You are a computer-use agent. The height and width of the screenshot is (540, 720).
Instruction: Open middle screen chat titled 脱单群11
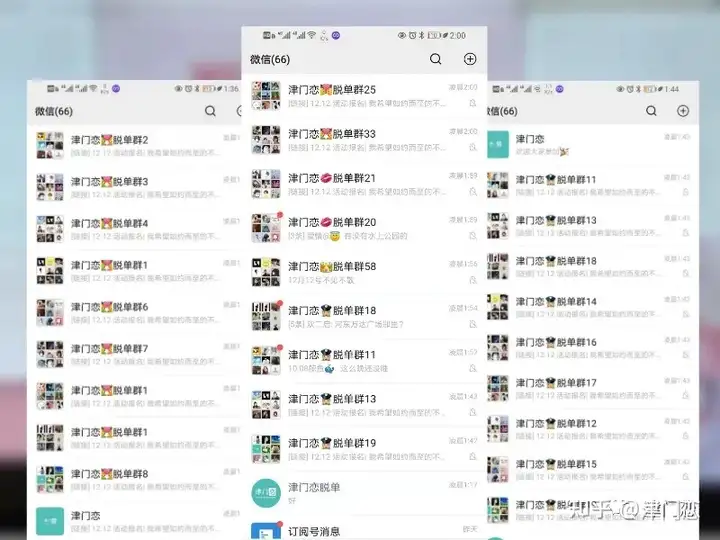[x=332, y=354]
